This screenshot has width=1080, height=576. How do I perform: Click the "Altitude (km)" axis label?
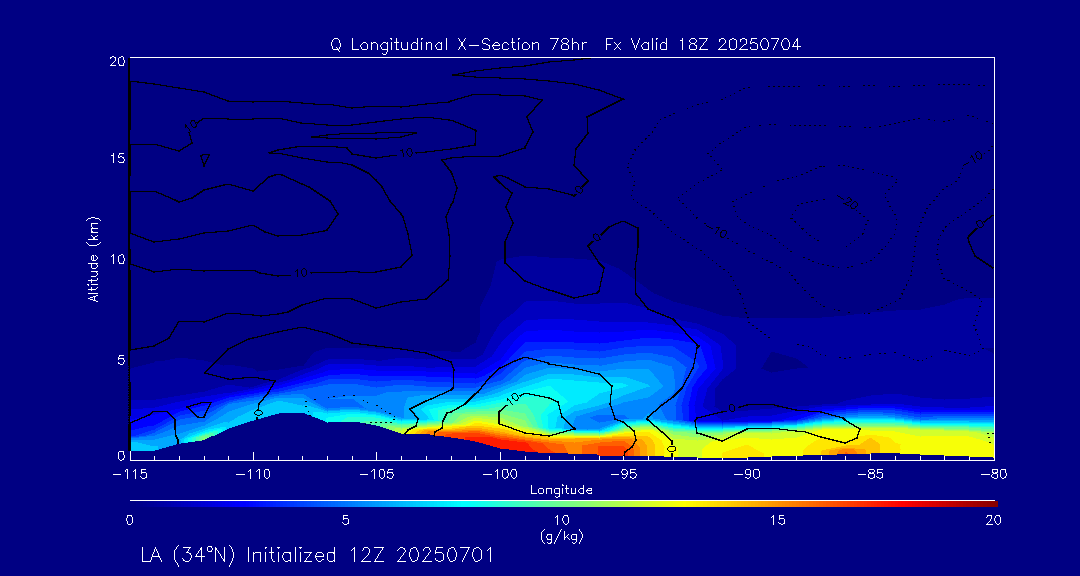(94, 258)
